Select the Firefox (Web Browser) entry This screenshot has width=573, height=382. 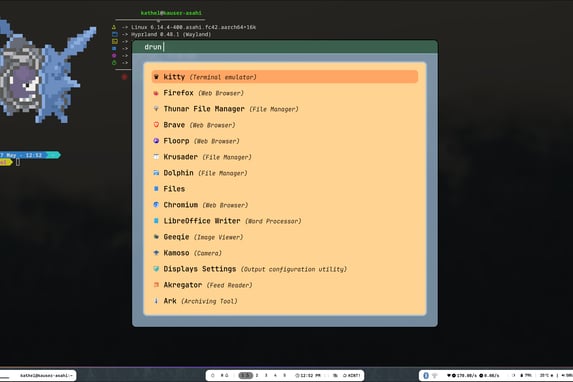pyautogui.click(x=285, y=93)
